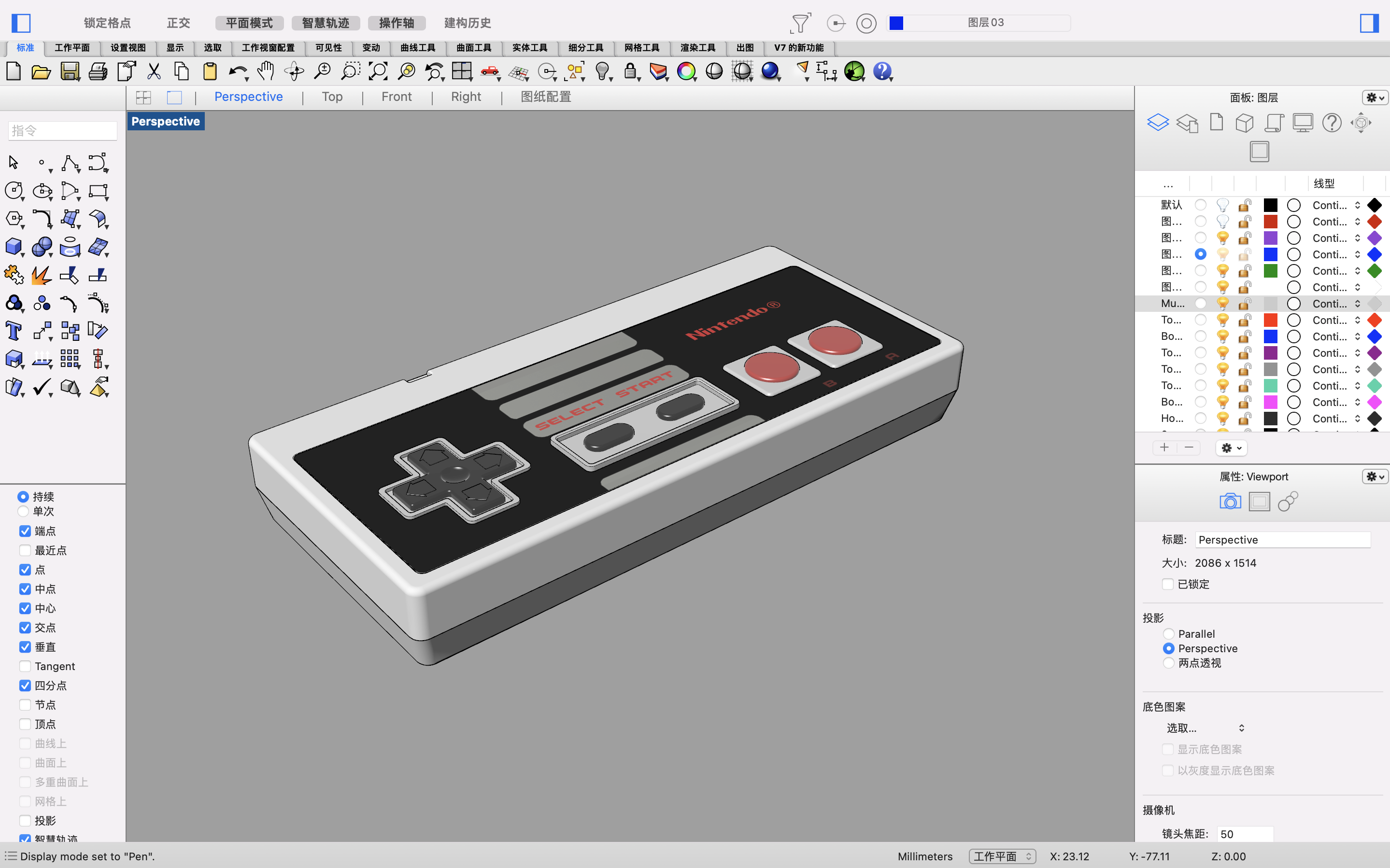The width and height of the screenshot is (1390, 868).
Task: Click the Print icon
Action: coord(98,71)
